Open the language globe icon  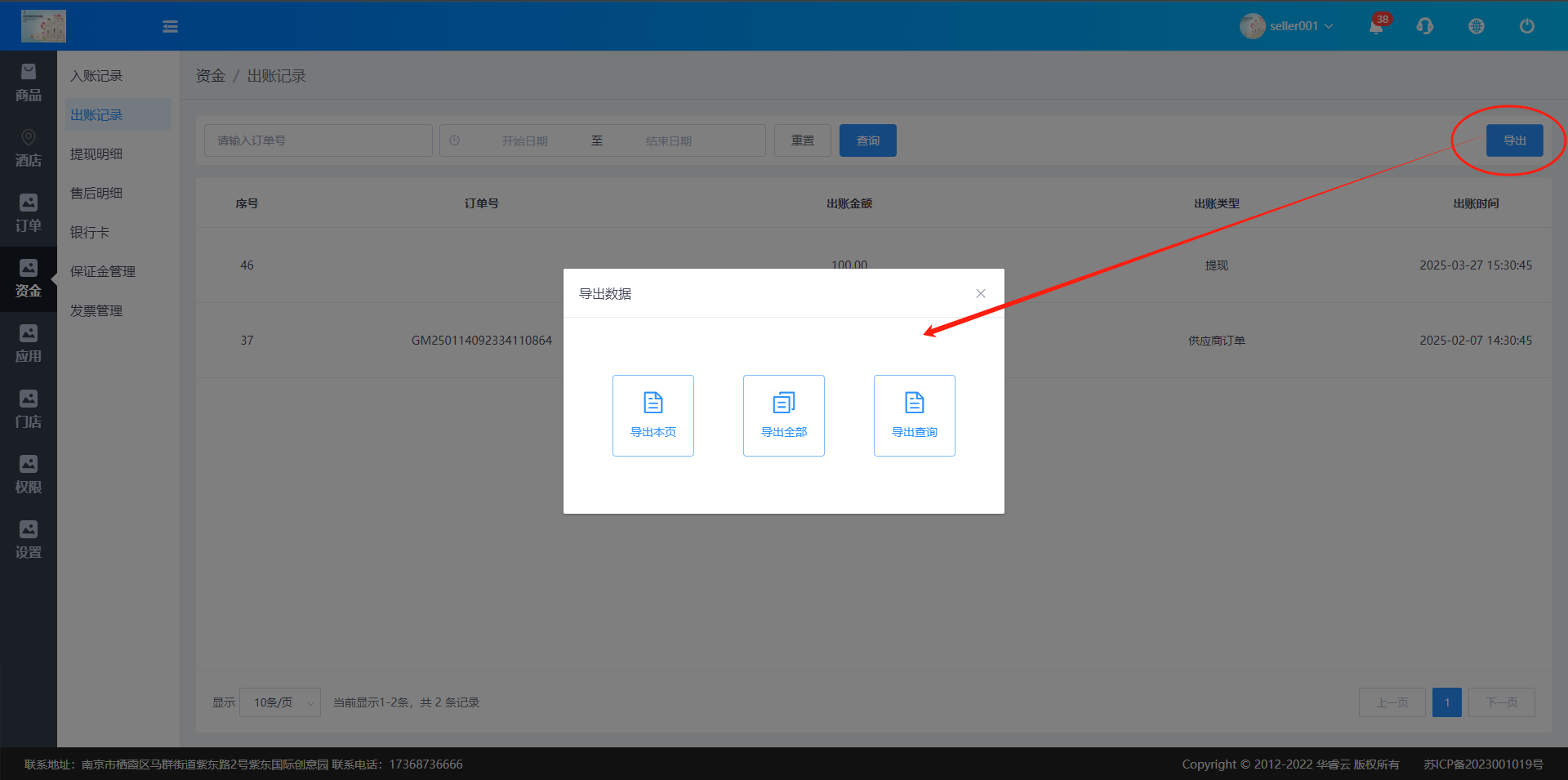[x=1476, y=26]
